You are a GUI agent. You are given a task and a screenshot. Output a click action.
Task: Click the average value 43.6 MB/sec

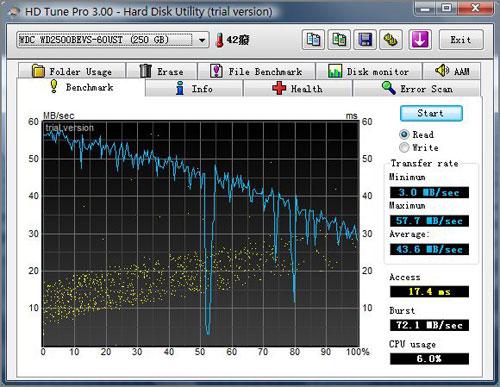(x=429, y=249)
